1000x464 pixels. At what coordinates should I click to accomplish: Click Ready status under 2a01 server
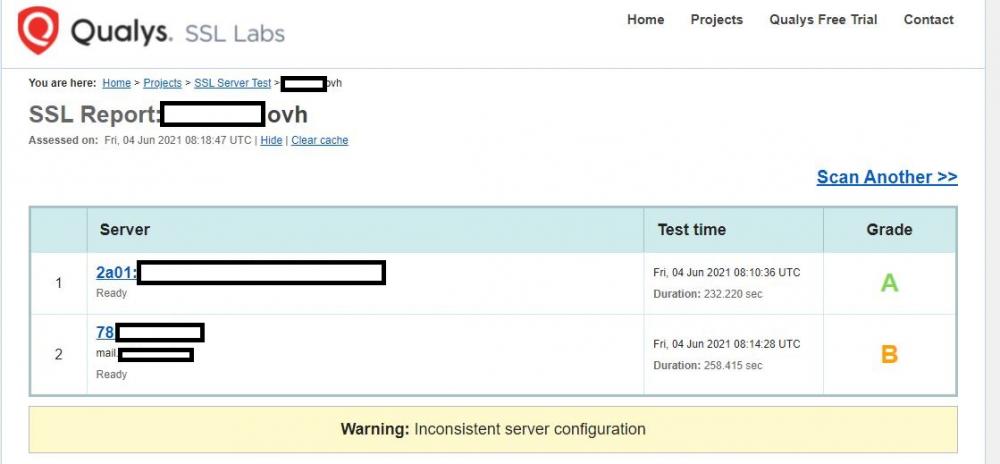tap(112, 293)
